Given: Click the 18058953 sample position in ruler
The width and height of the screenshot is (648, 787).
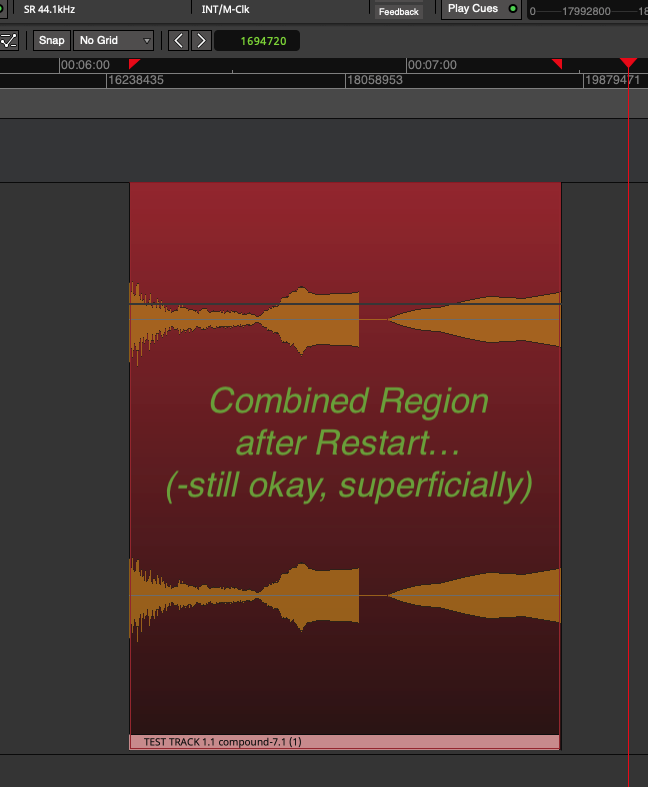Looking at the screenshot, I should (x=374, y=80).
